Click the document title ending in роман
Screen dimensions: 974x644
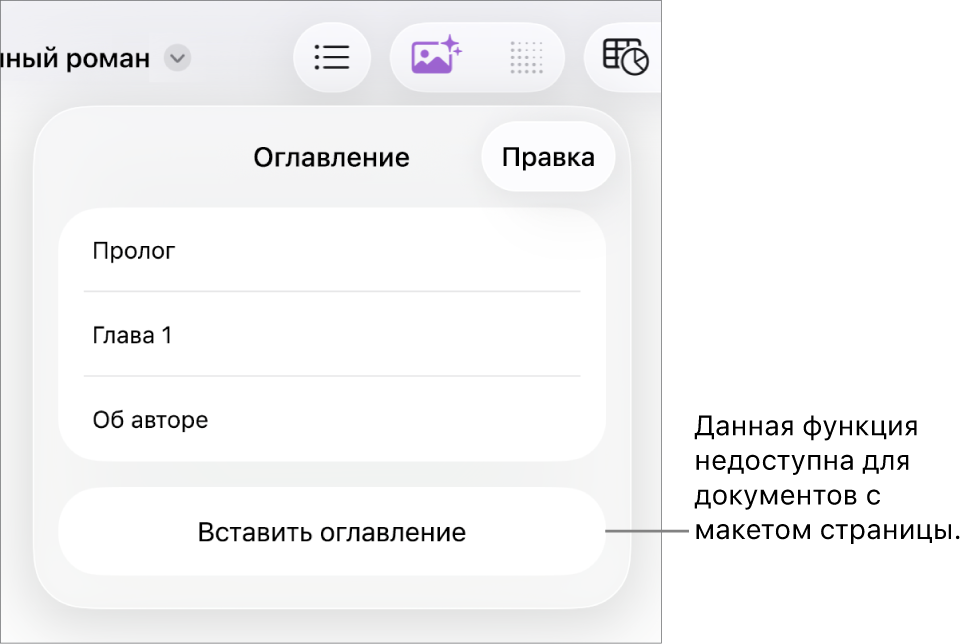coord(75,58)
